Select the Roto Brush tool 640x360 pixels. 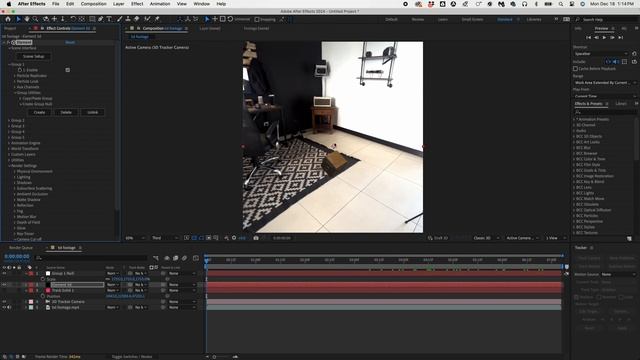[x=147, y=19]
